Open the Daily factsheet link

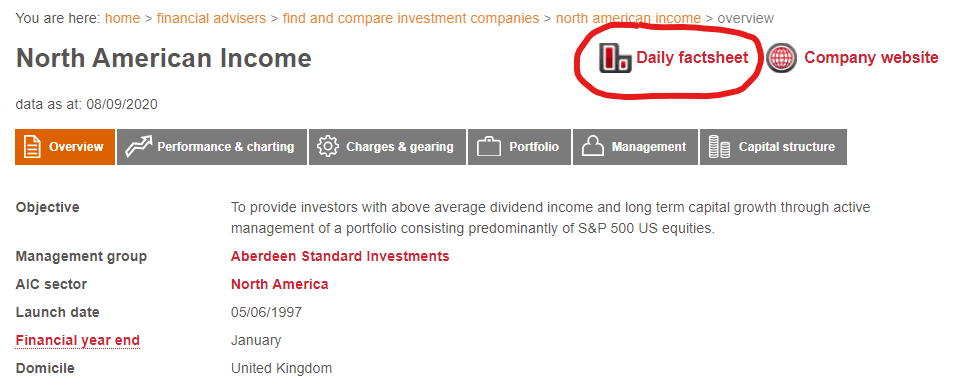pyautogui.click(x=692, y=58)
